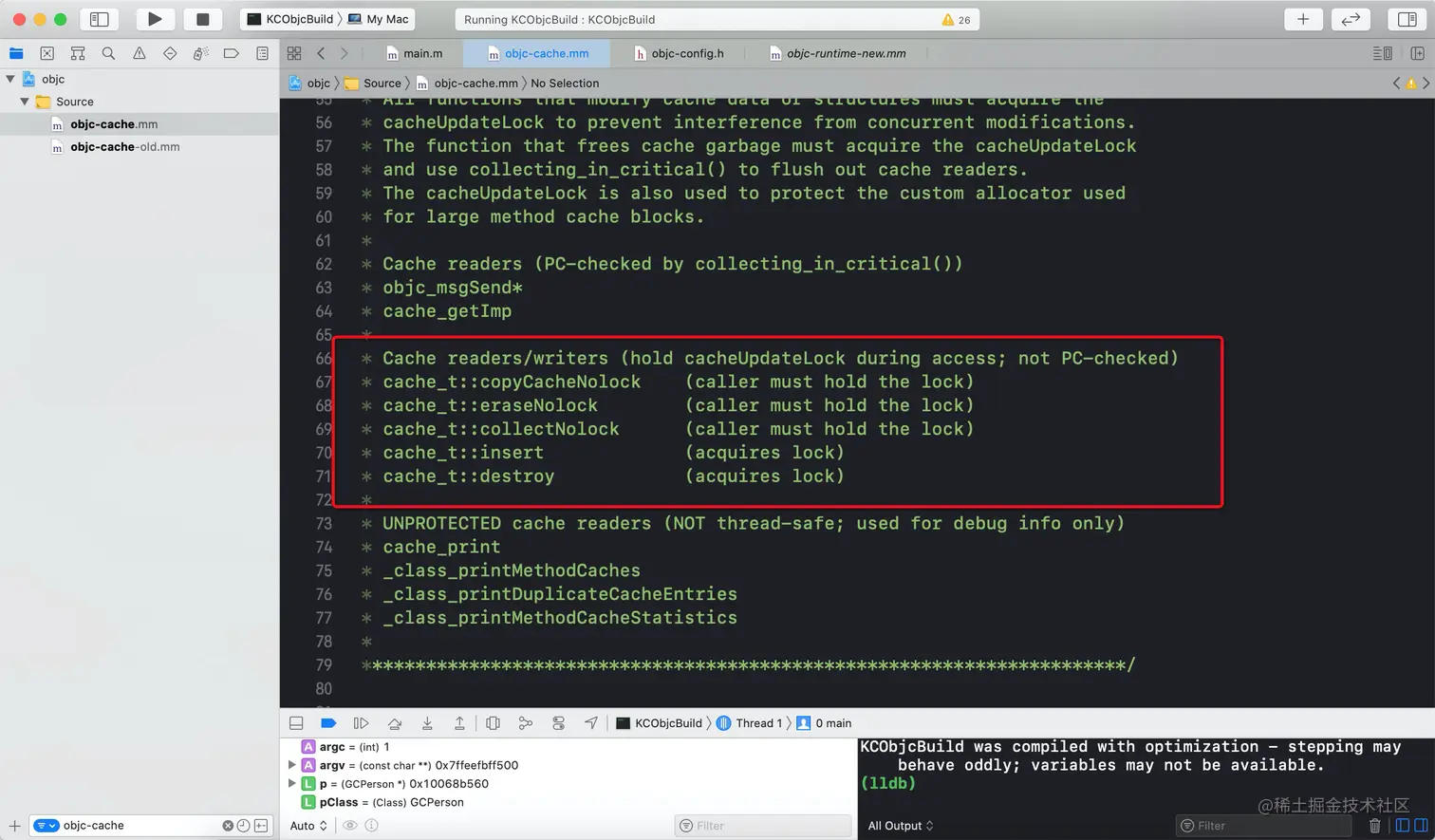Click the Source breadcrumb in jump bar
Viewport: 1435px width, 840px height.
click(x=373, y=84)
